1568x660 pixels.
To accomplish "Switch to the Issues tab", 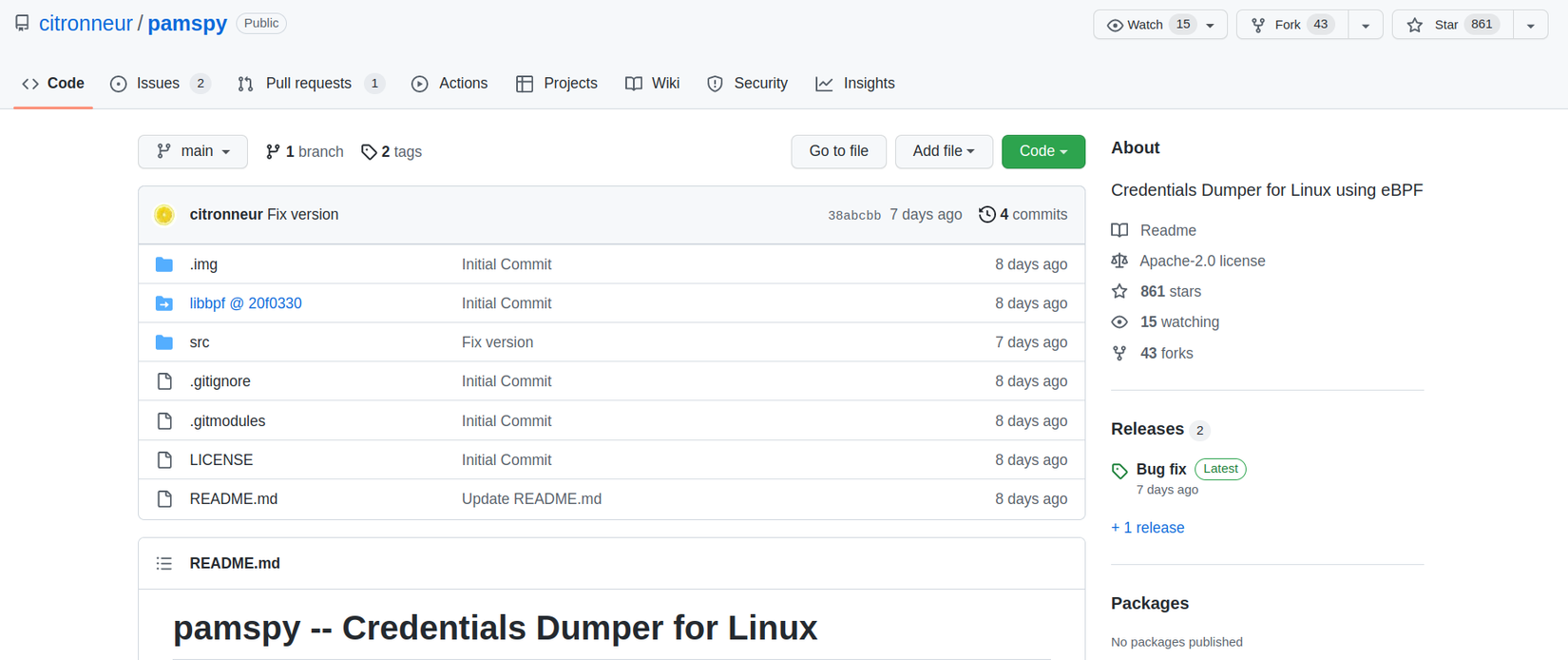I will [x=159, y=84].
